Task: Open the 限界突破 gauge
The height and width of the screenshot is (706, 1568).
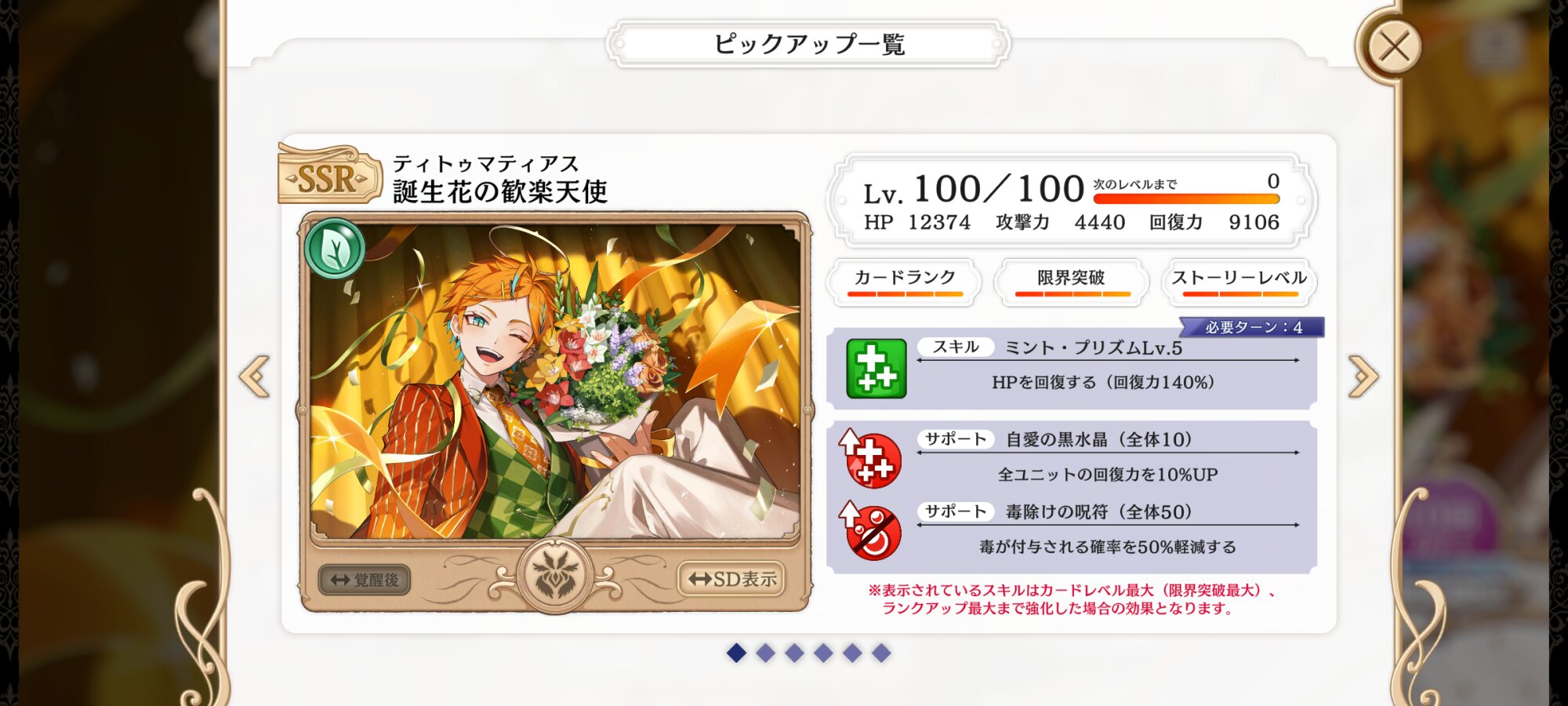Action: [1072, 282]
